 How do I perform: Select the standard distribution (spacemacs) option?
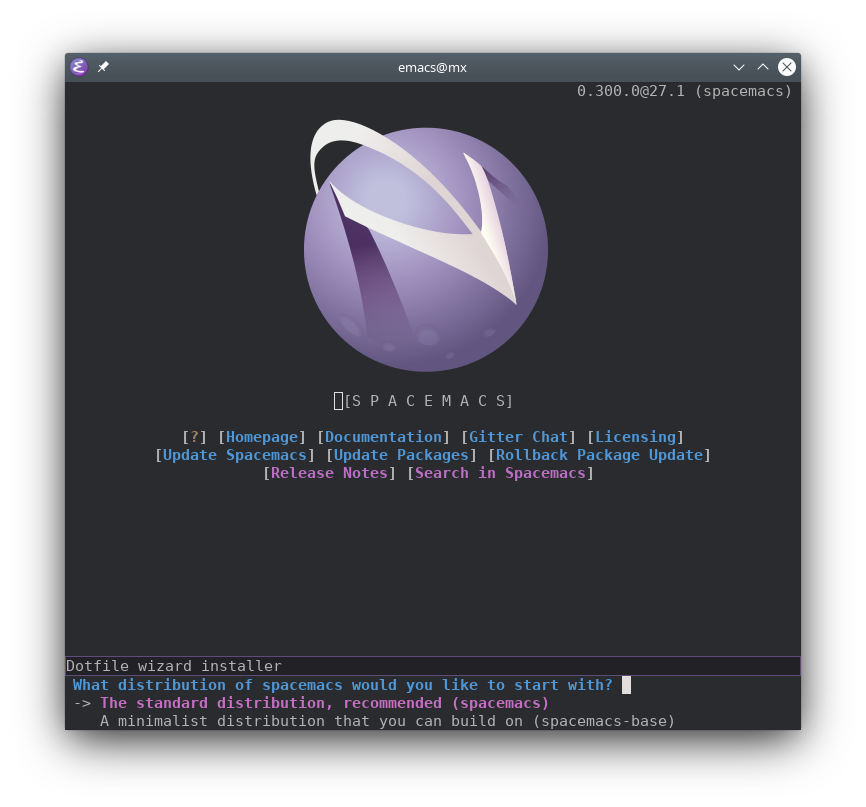tap(325, 703)
